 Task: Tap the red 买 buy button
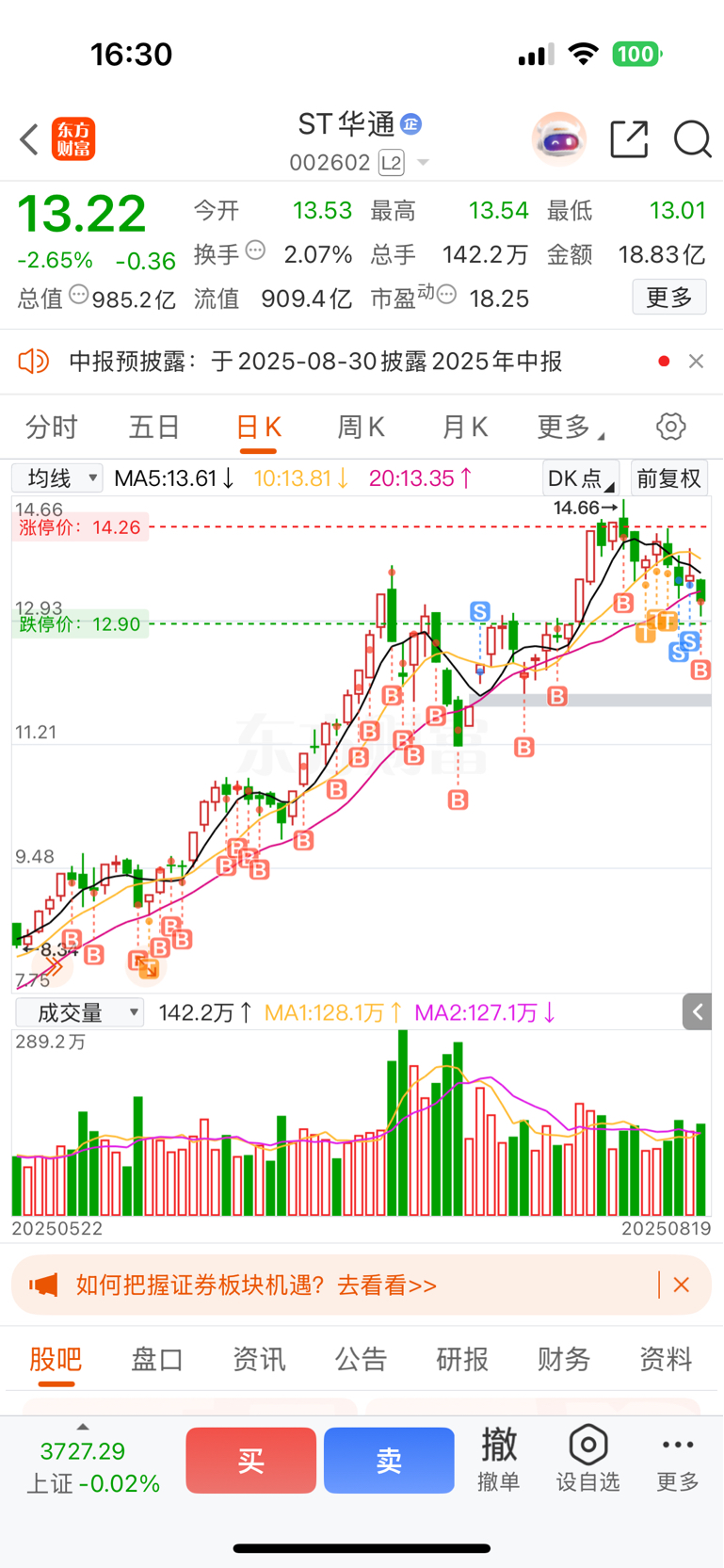pos(250,1461)
